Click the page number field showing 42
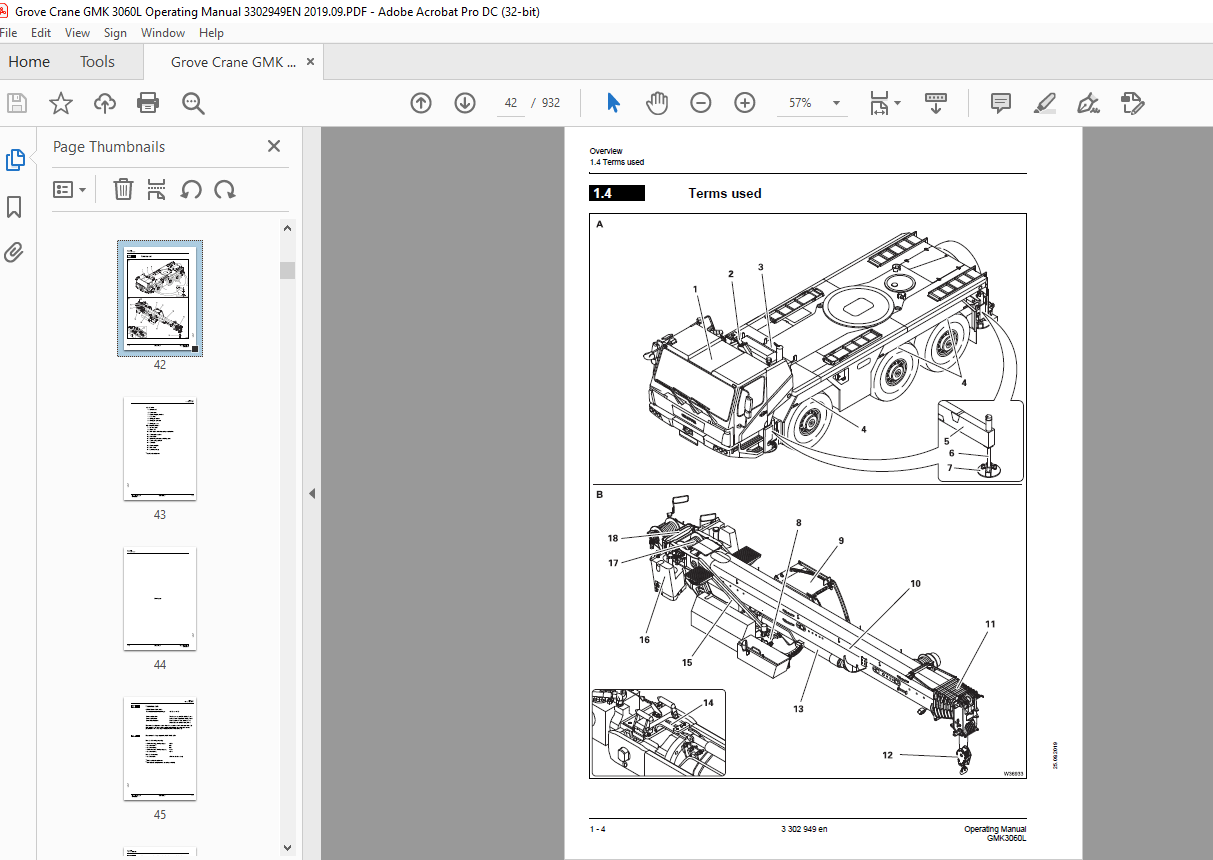The width and height of the screenshot is (1213, 860). [511, 103]
